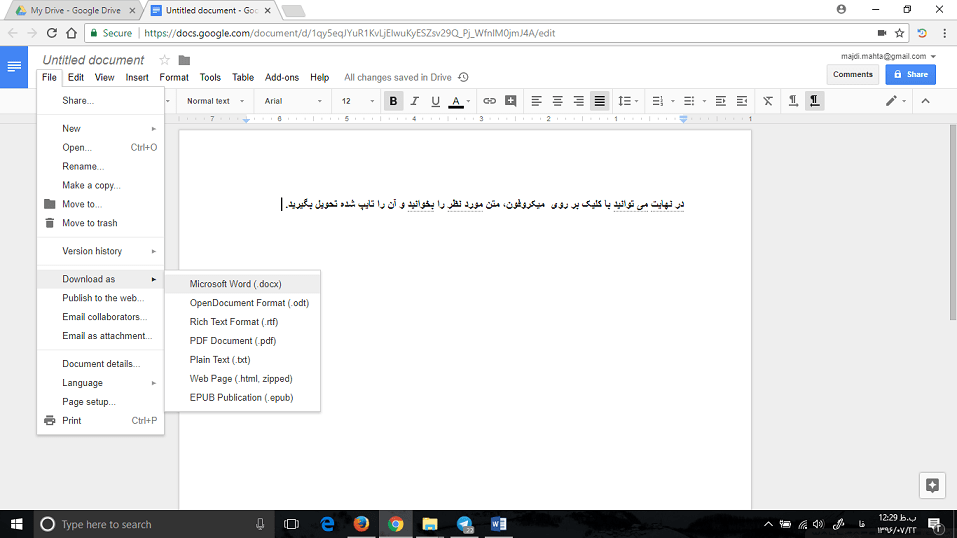Click the insert link icon
The height and width of the screenshot is (538, 957).
[489, 101]
